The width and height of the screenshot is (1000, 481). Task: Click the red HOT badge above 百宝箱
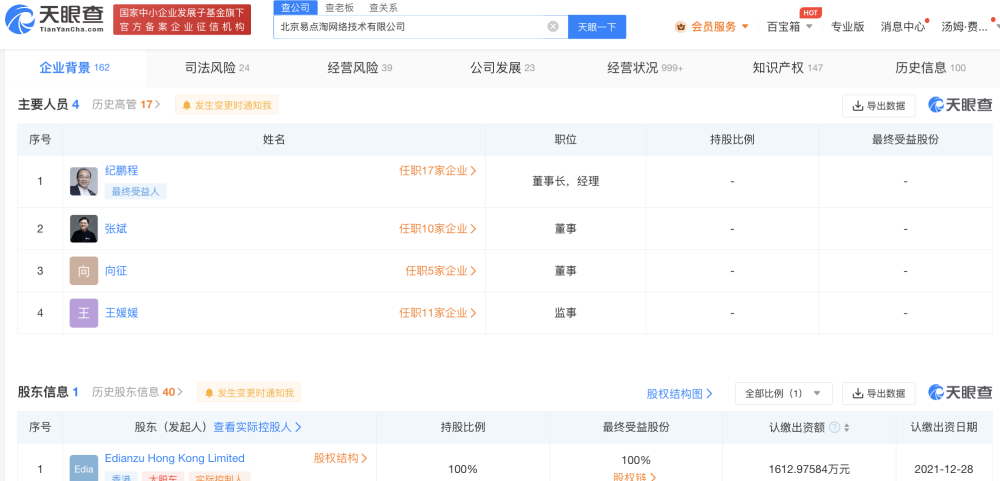click(x=810, y=13)
